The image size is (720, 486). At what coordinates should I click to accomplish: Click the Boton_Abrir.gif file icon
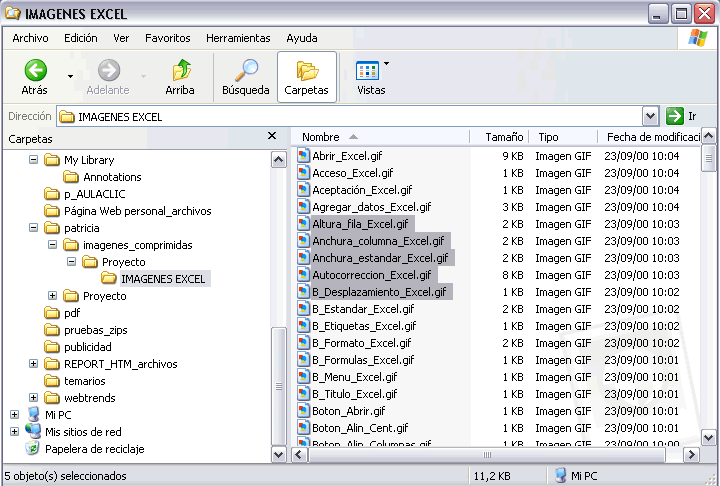303,411
